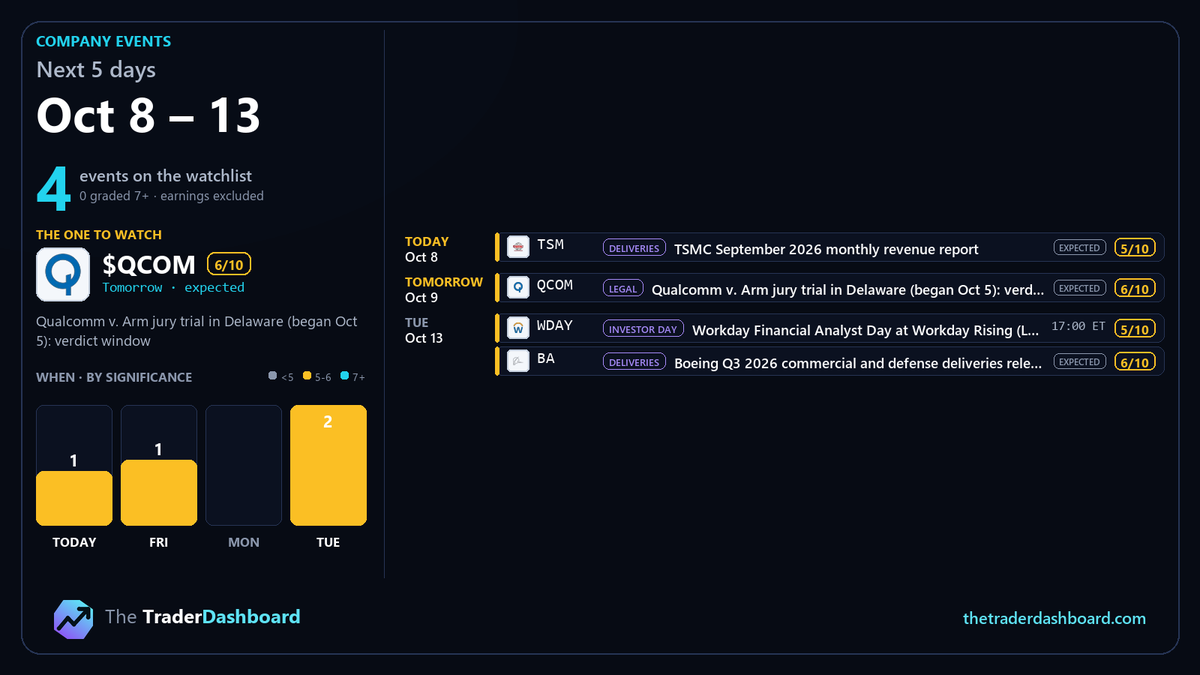This screenshot has height=675, width=1200.
Task: Click the TODAY Oct 8 date label
Action: pos(427,249)
